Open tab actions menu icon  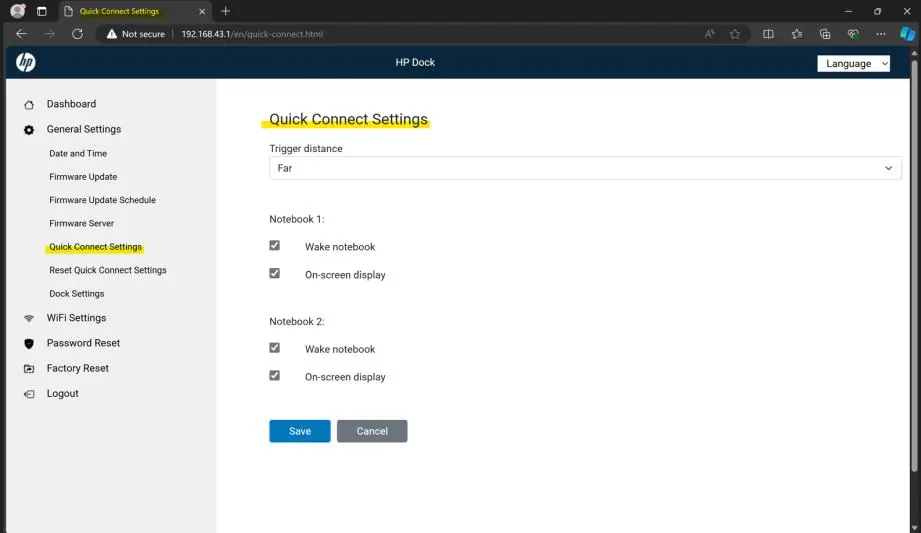coord(42,11)
